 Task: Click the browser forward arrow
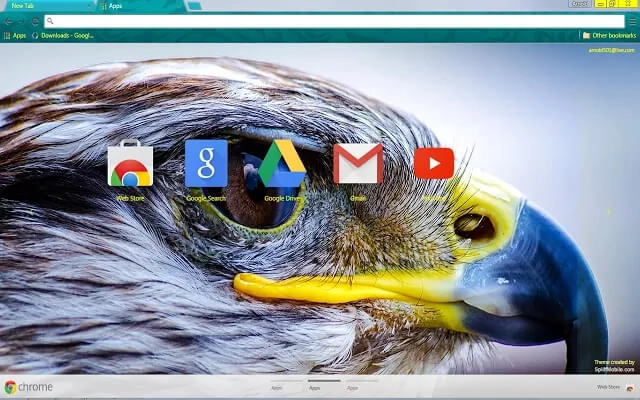click(21, 21)
